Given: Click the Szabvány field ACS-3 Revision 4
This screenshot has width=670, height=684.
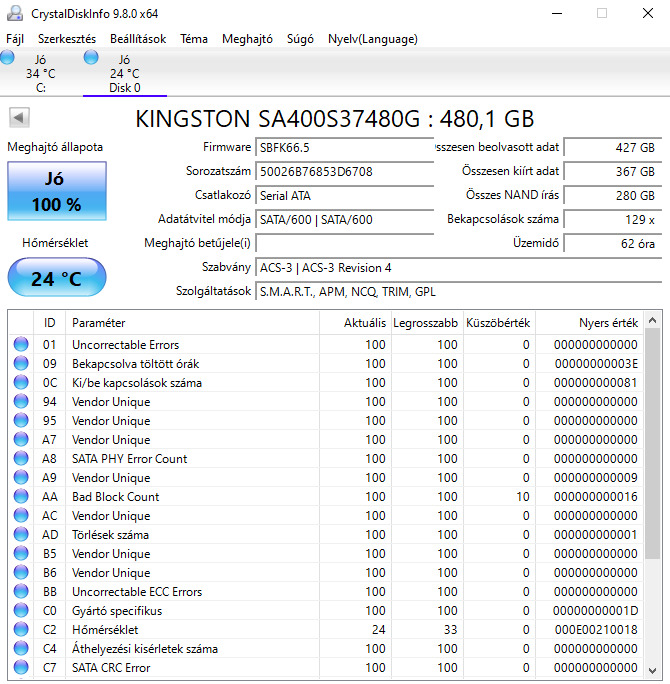Looking at the screenshot, I should [x=458, y=267].
